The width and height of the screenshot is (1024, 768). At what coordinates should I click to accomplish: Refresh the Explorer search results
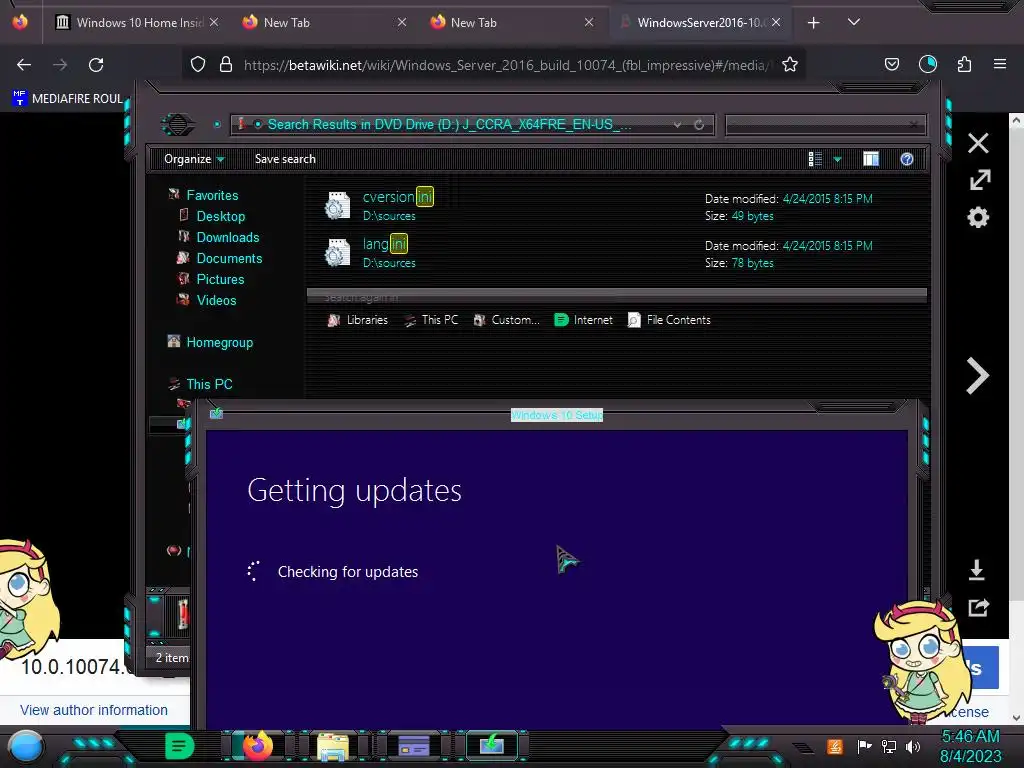pos(699,124)
